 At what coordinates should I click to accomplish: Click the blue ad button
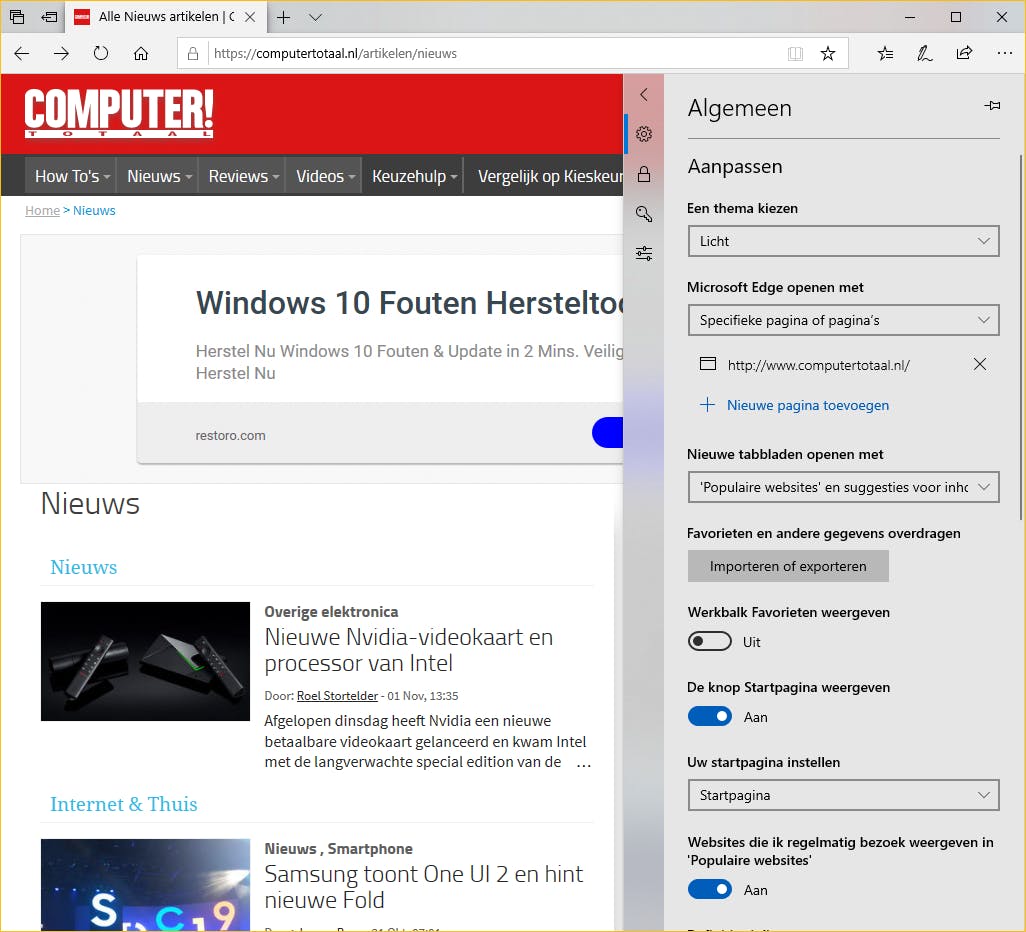click(608, 433)
